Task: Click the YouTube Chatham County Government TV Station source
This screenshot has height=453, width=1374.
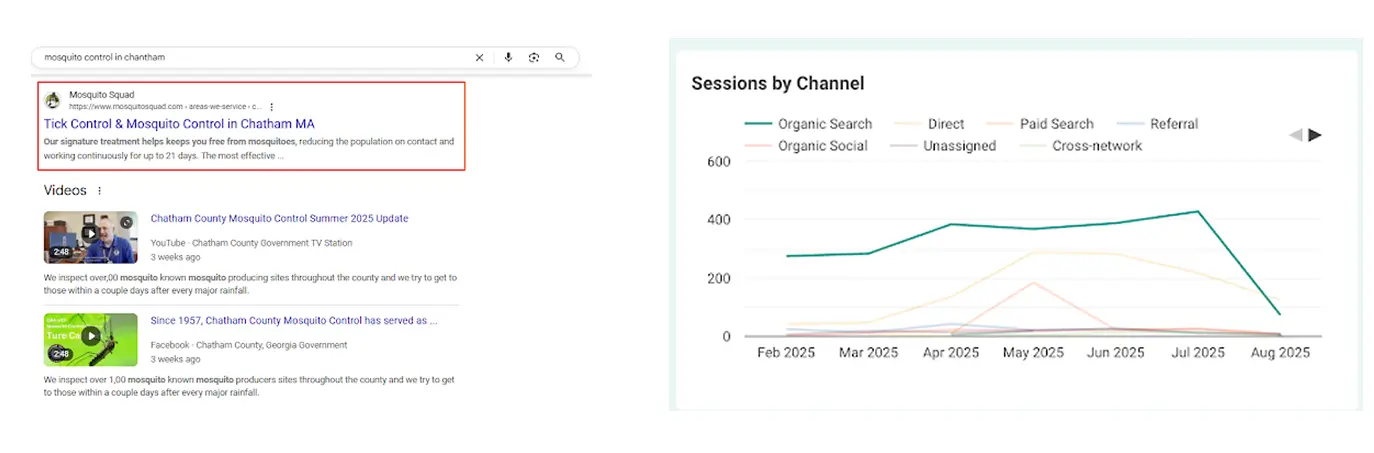Action: pos(251,243)
